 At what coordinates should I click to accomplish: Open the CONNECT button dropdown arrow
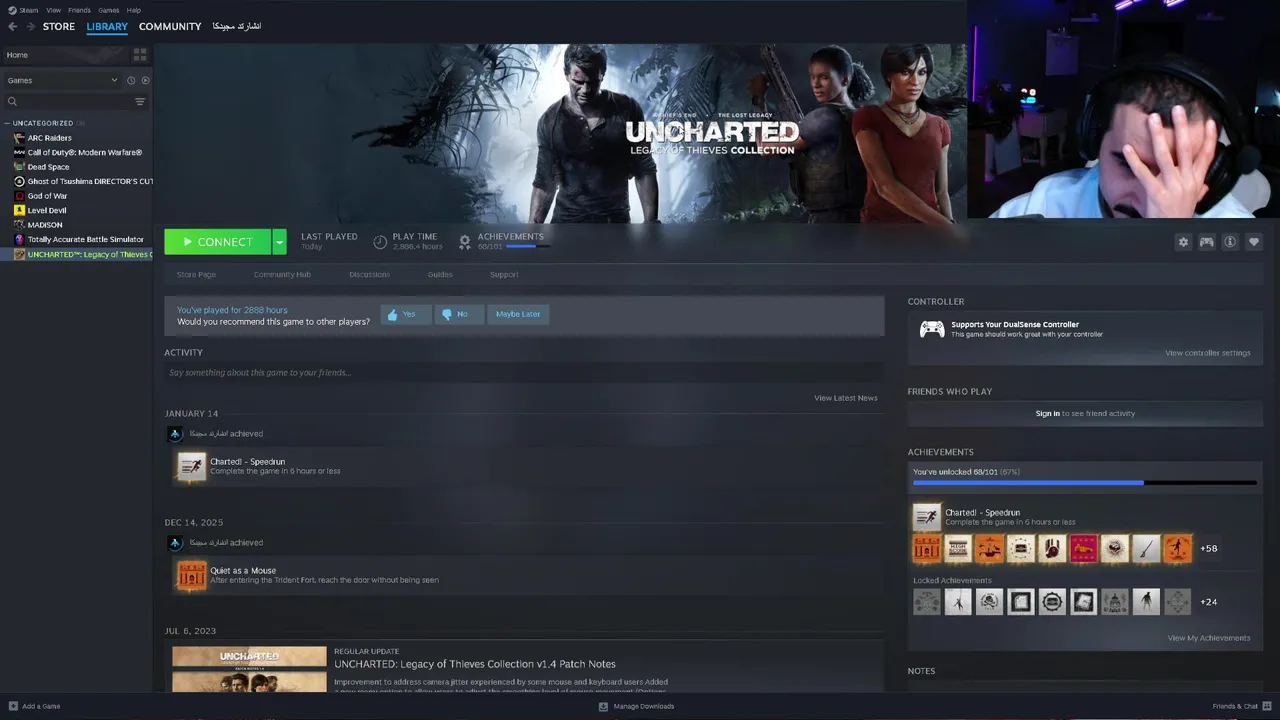click(x=279, y=242)
